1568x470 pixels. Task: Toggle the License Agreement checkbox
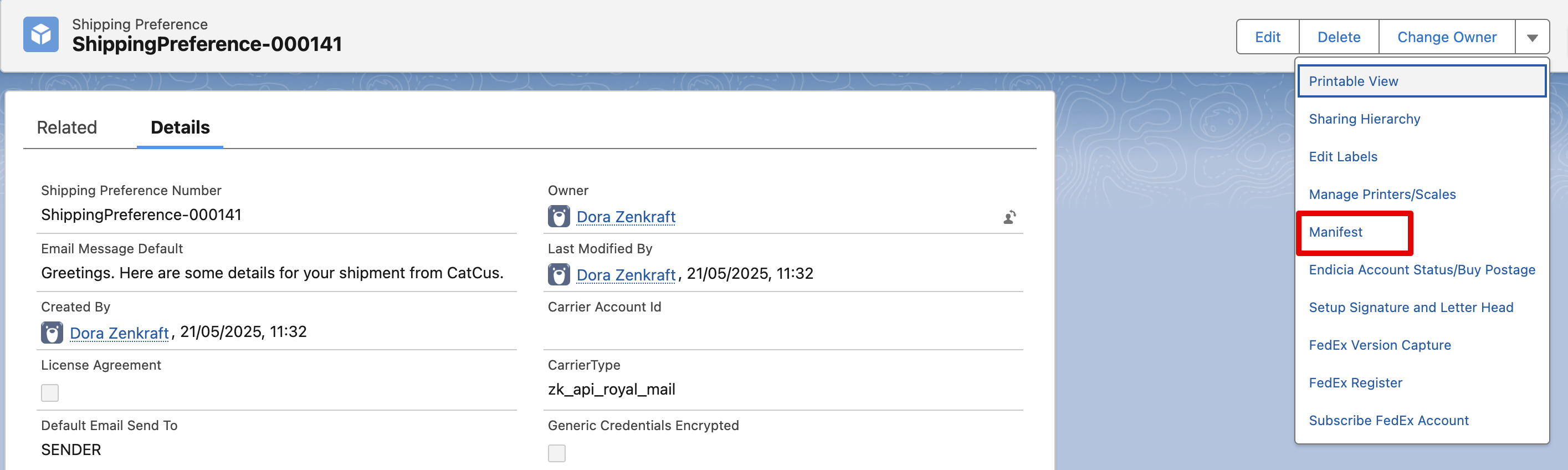(50, 392)
